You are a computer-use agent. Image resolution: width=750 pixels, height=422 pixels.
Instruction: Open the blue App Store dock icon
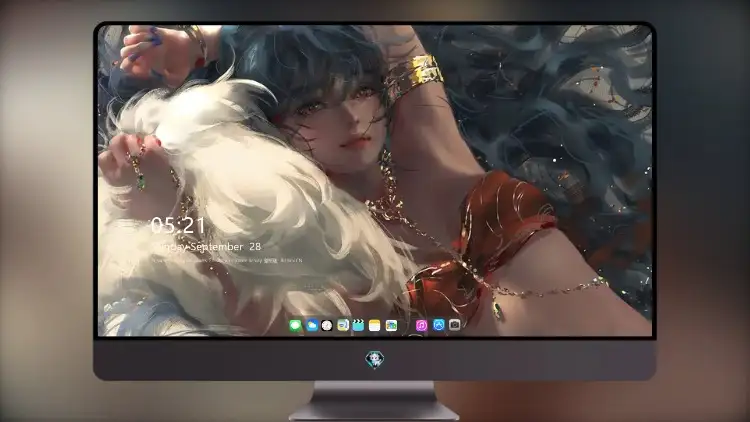439,325
